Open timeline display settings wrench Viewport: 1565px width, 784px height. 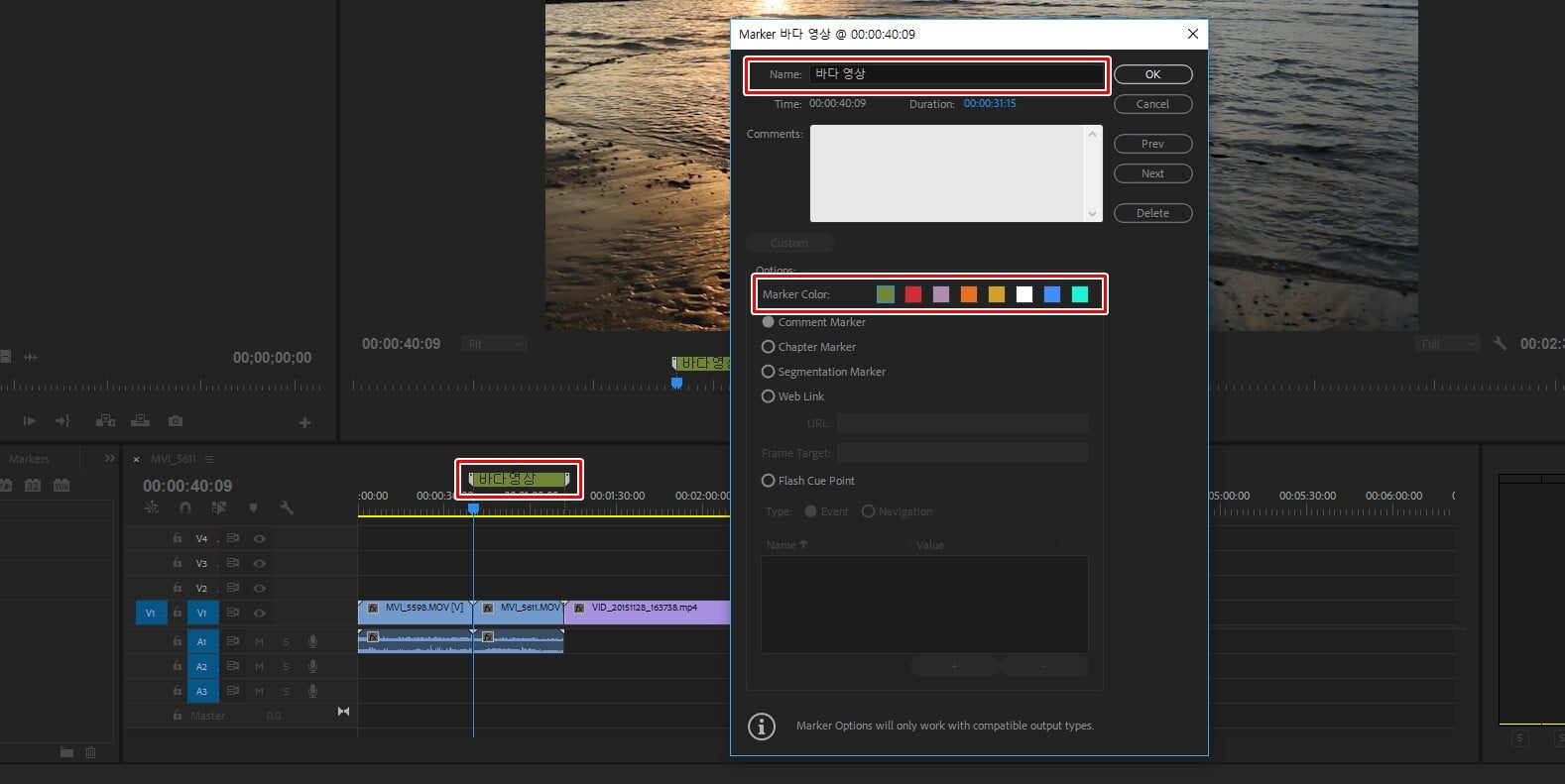(x=287, y=507)
